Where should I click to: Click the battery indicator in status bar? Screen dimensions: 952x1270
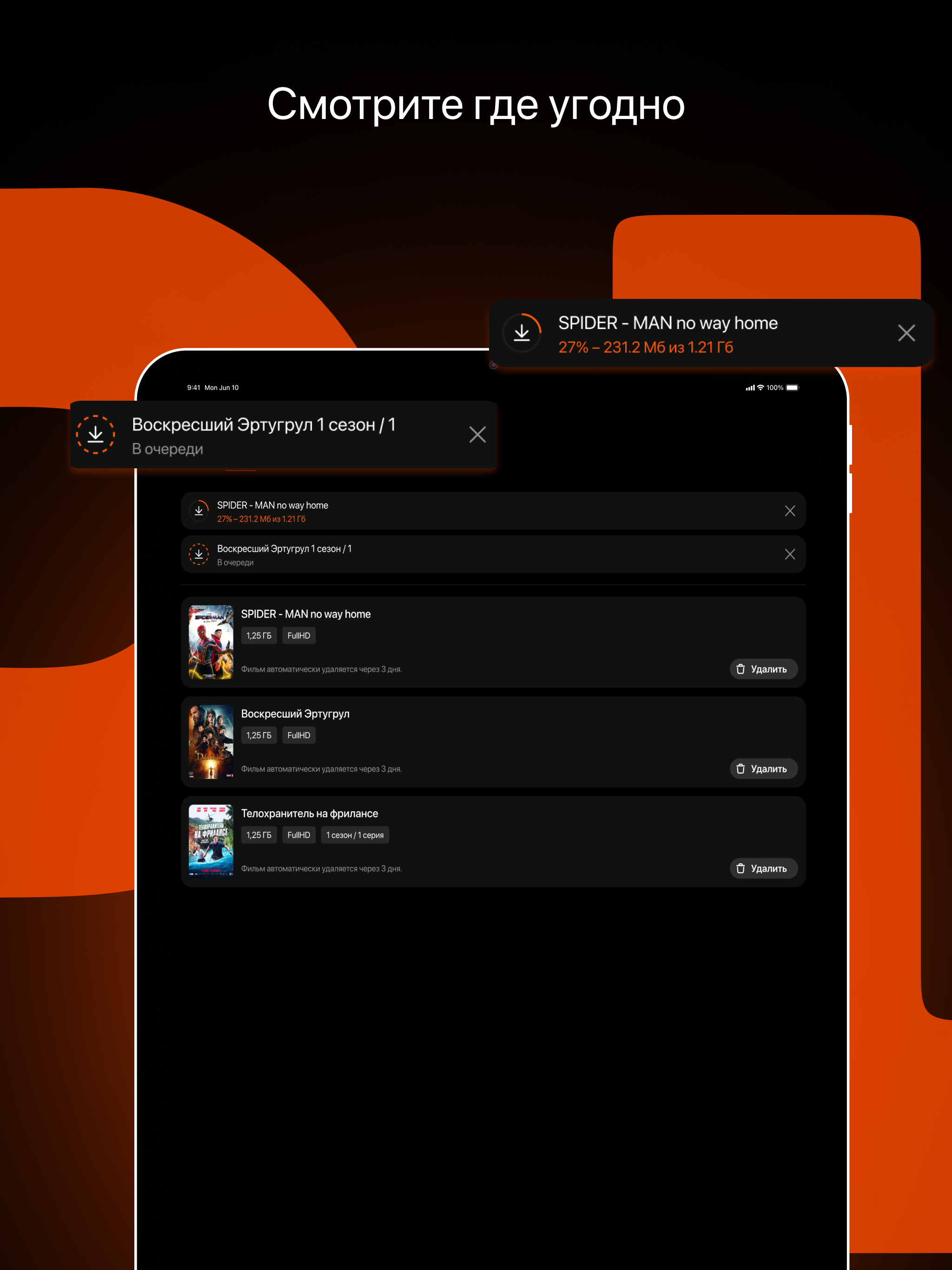pos(792,388)
